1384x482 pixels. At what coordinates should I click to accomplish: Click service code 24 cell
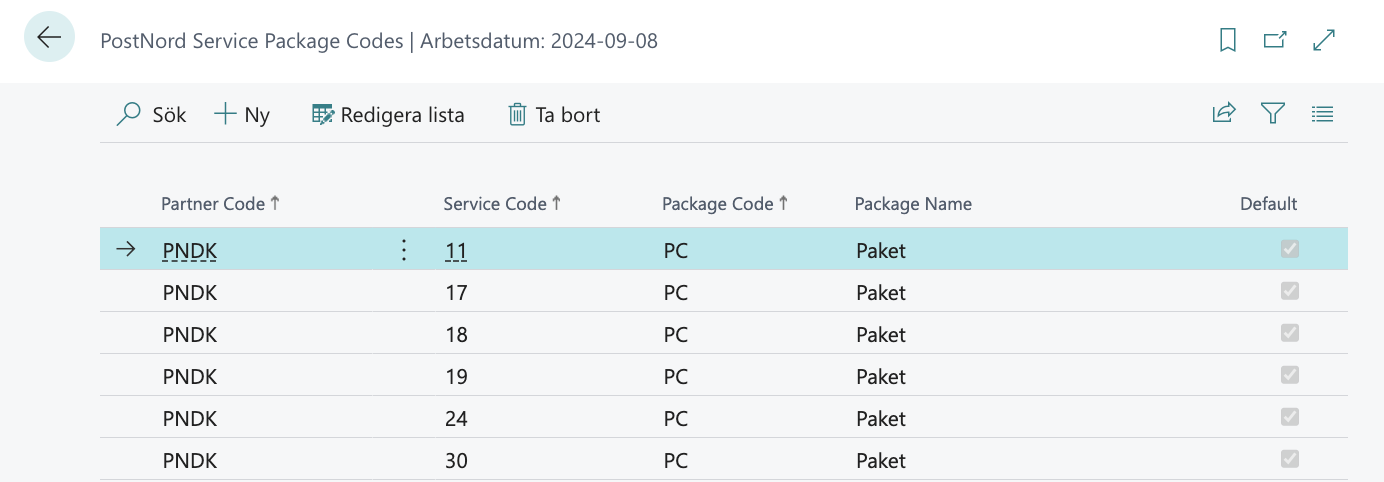pyautogui.click(x=456, y=419)
